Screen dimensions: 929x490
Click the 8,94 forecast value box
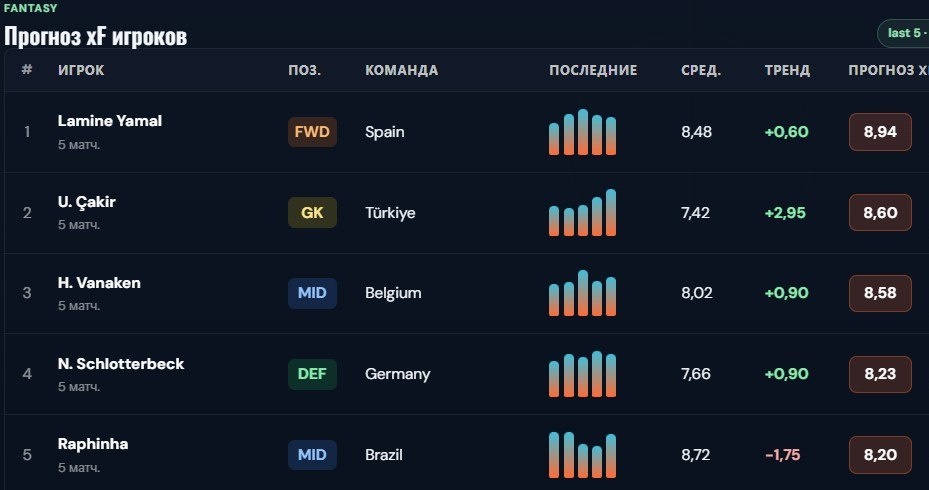880,132
